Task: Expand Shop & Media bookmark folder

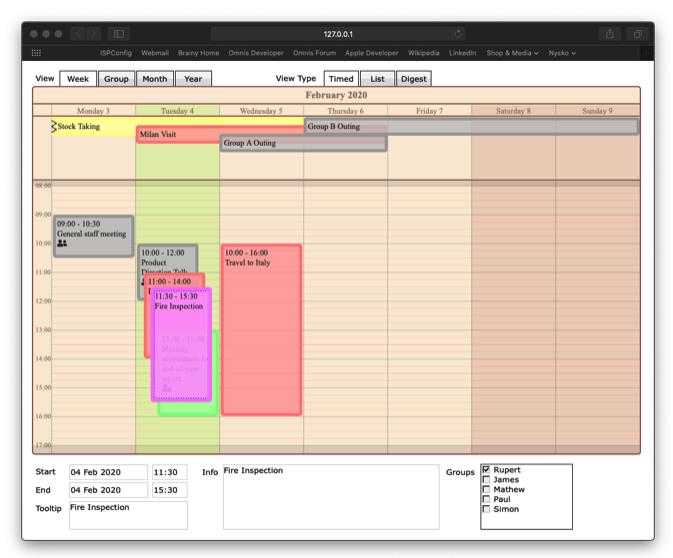Action: pyautogui.click(x=512, y=53)
